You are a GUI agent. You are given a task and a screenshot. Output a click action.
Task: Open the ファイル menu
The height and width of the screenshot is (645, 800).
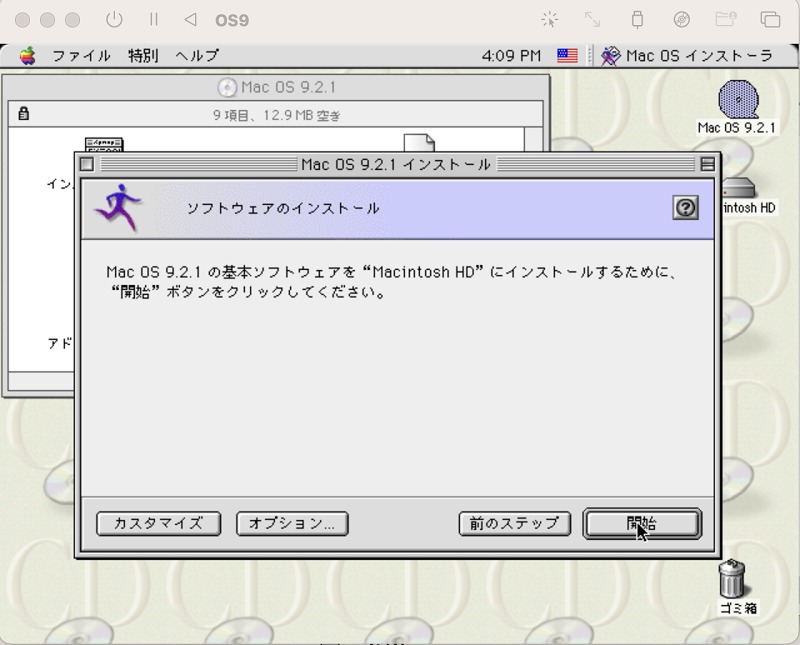coord(82,56)
